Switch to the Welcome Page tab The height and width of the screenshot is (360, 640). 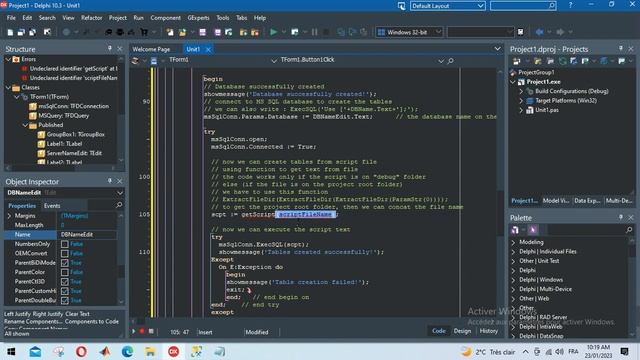(x=151, y=49)
